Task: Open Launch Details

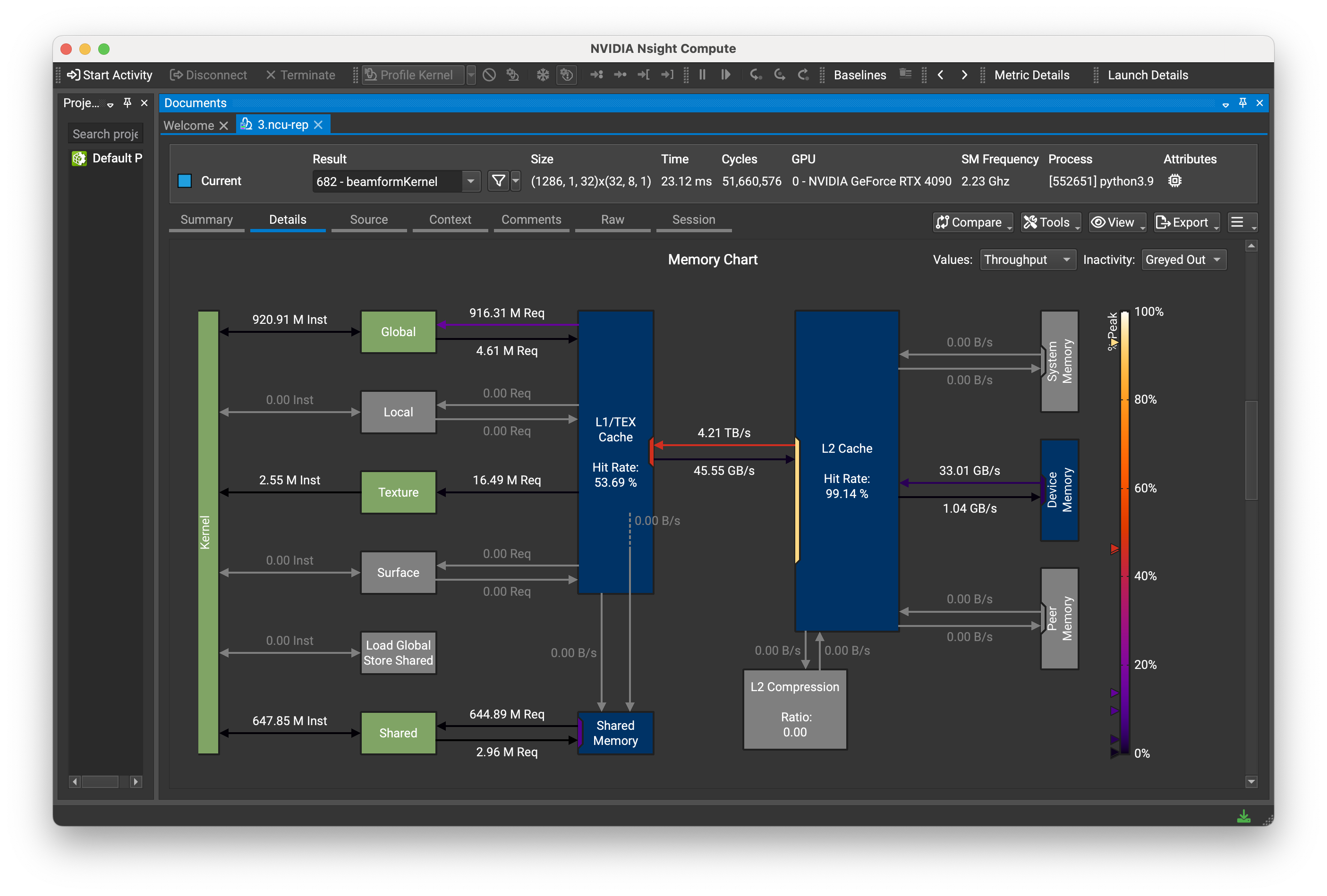Action: pyautogui.click(x=1147, y=75)
